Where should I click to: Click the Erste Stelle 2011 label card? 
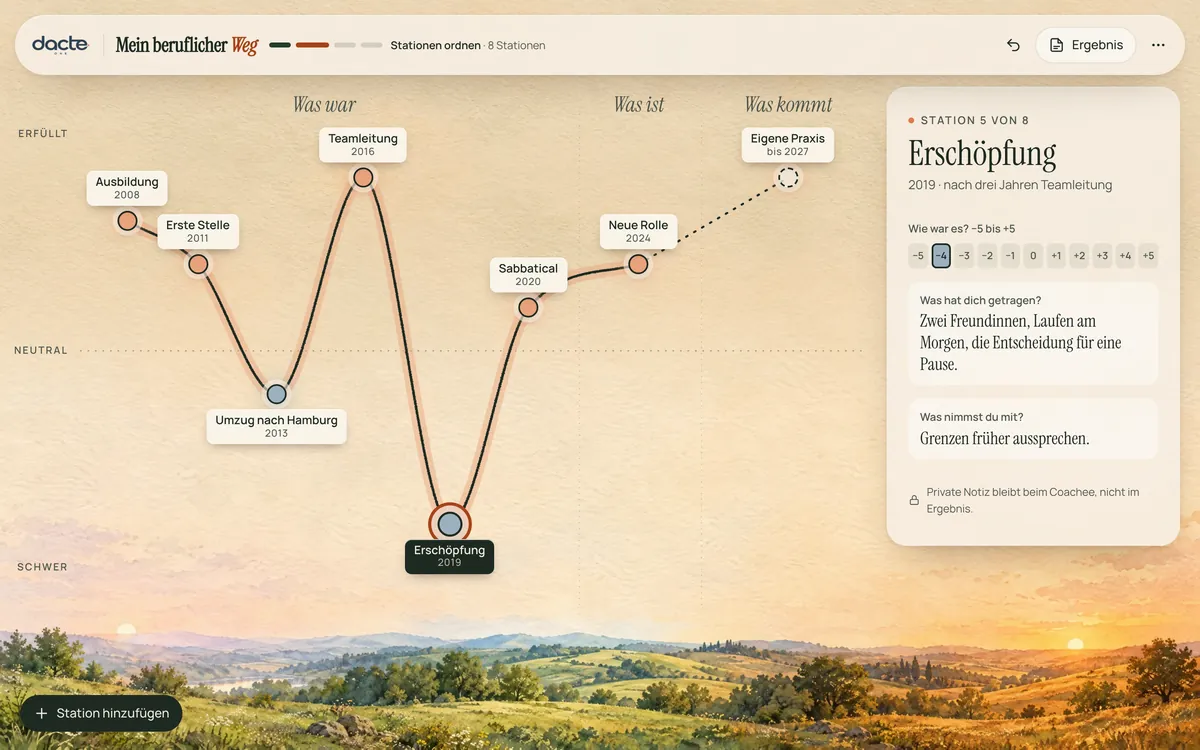198,231
